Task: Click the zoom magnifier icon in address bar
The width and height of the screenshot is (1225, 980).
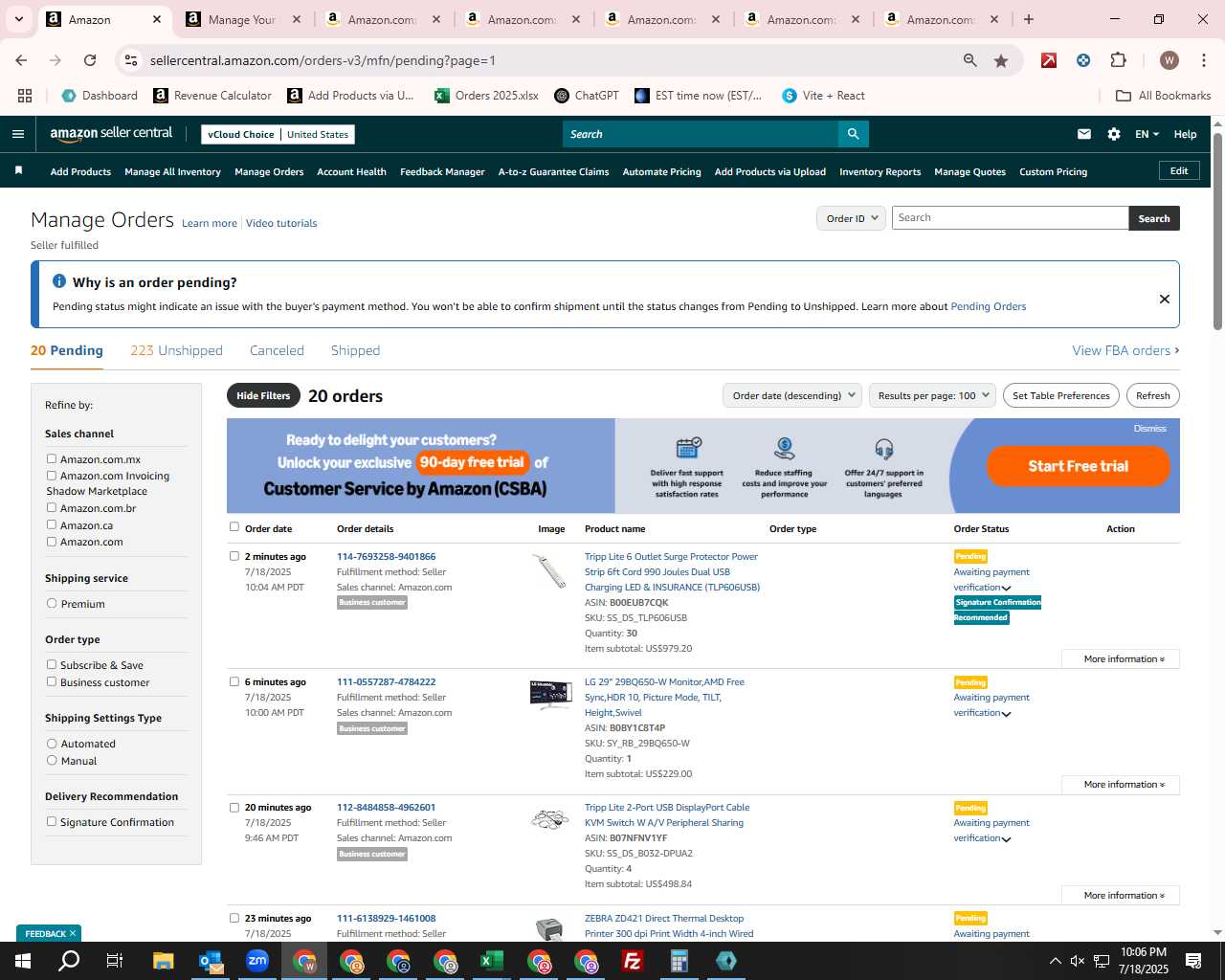Action: [x=969, y=60]
